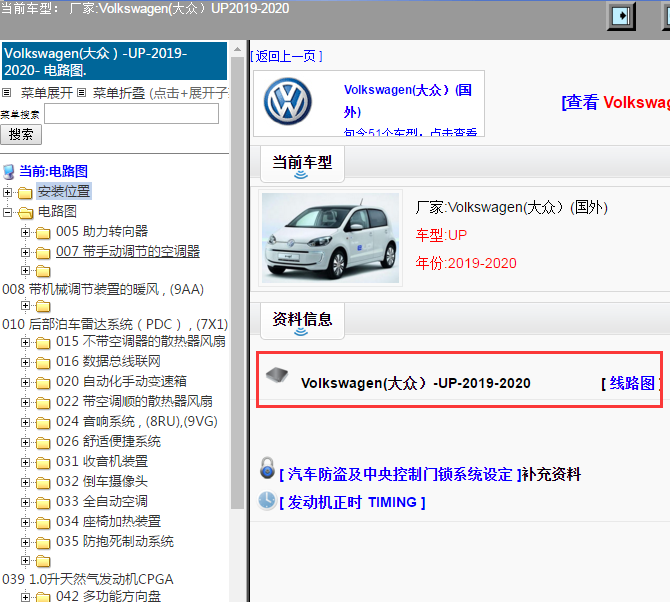Open the Volkswagen(大众)(国外) link
This screenshot has height=602, width=670.
[408, 101]
